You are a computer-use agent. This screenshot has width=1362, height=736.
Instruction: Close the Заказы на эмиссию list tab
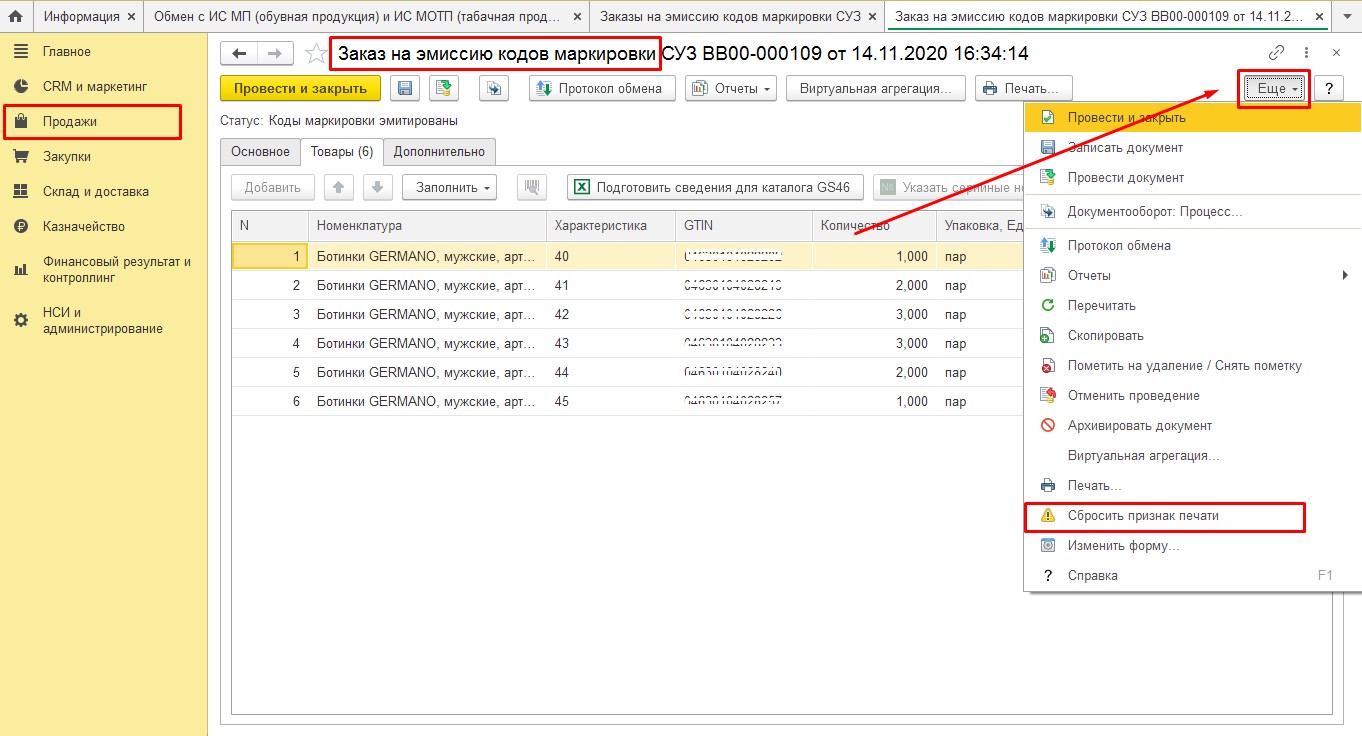click(872, 17)
